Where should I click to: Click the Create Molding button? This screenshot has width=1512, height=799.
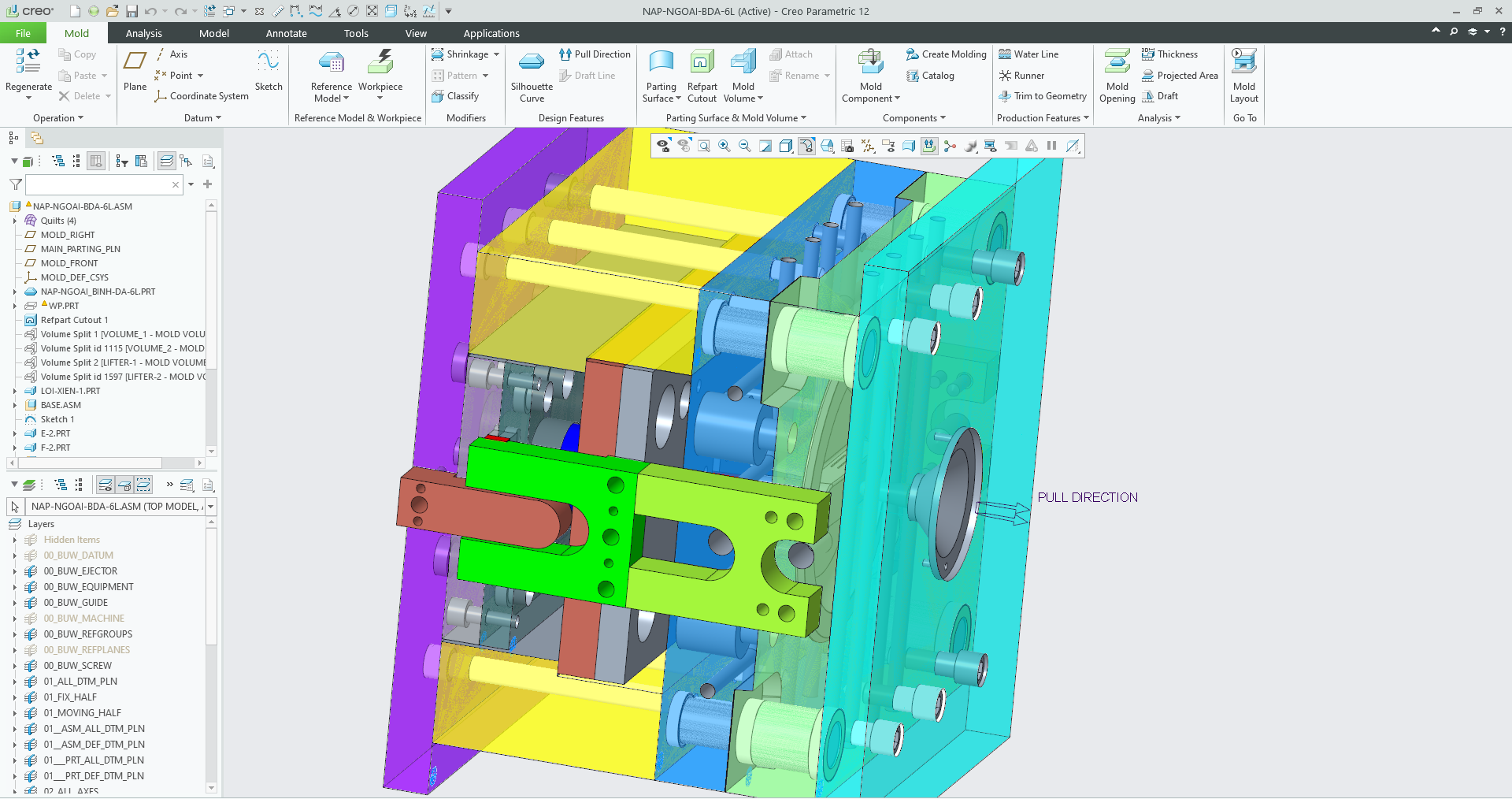[946, 54]
